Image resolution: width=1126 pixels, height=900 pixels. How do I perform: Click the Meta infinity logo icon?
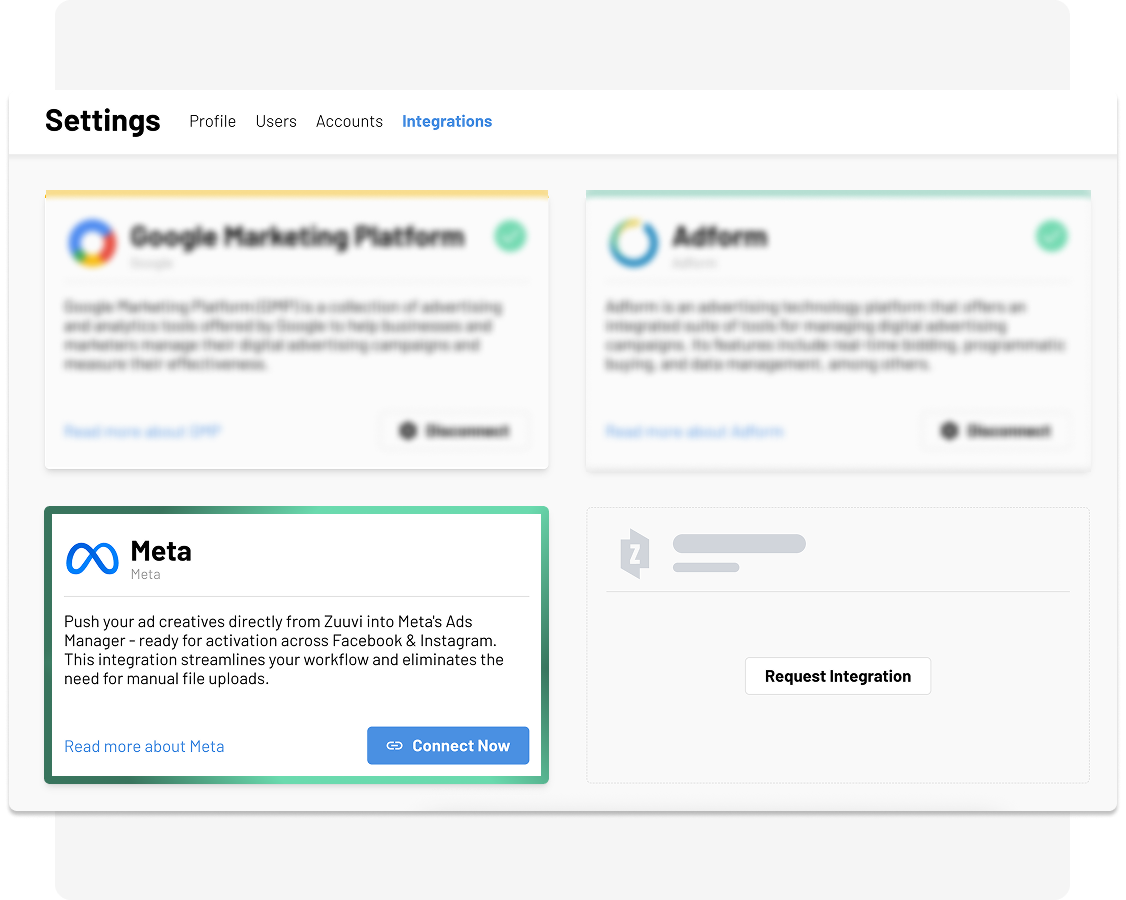(92, 558)
